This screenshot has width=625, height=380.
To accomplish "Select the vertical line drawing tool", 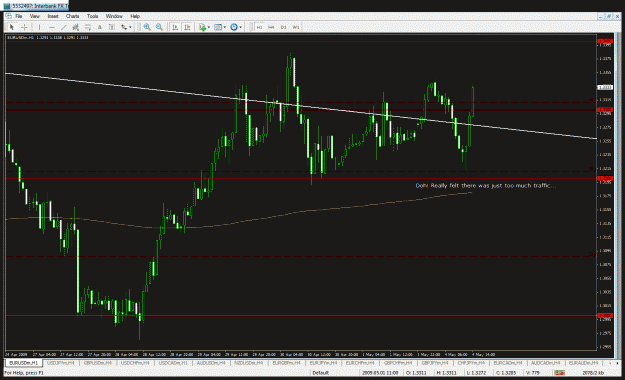I will (x=39, y=27).
